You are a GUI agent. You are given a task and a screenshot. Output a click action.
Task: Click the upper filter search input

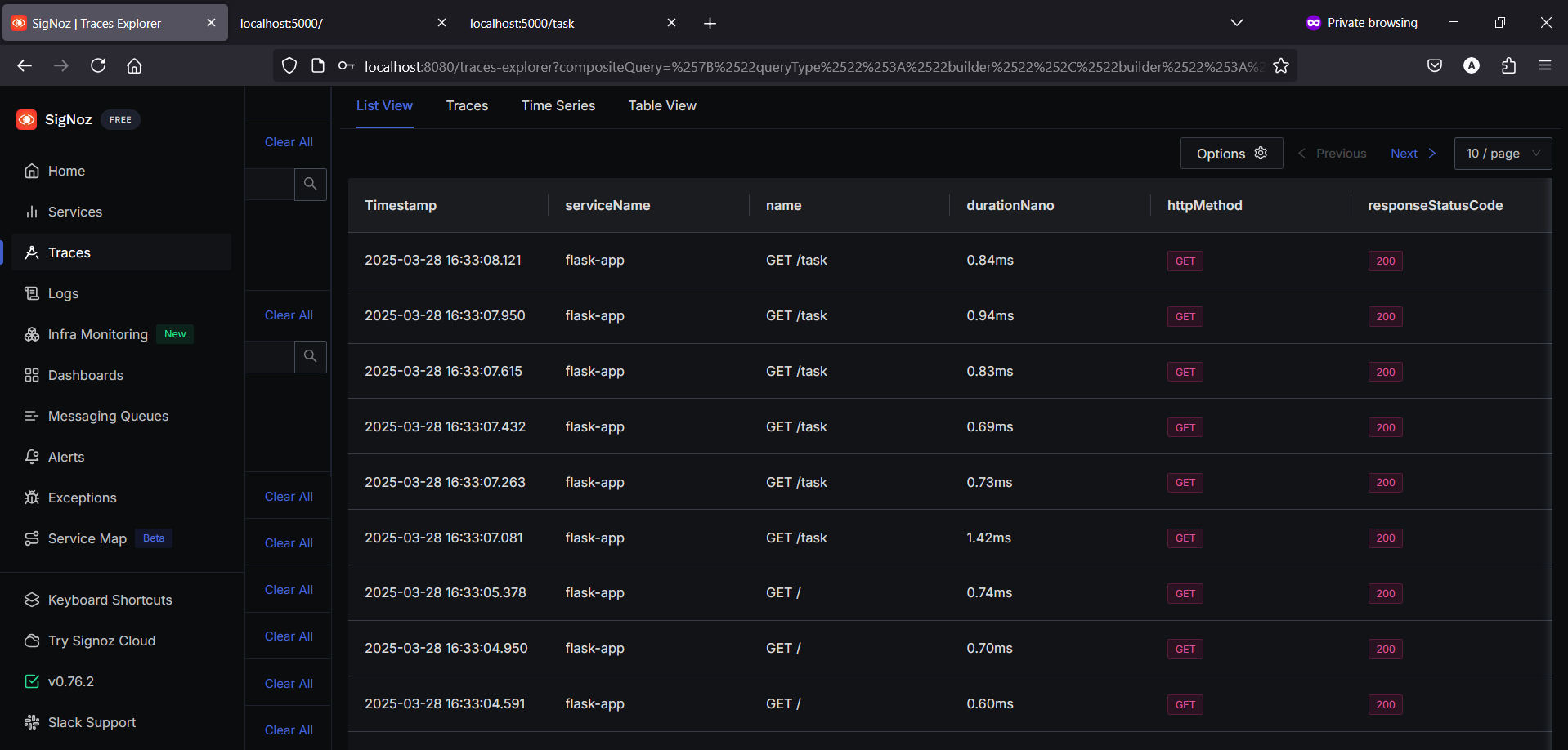pyautogui.click(x=271, y=184)
